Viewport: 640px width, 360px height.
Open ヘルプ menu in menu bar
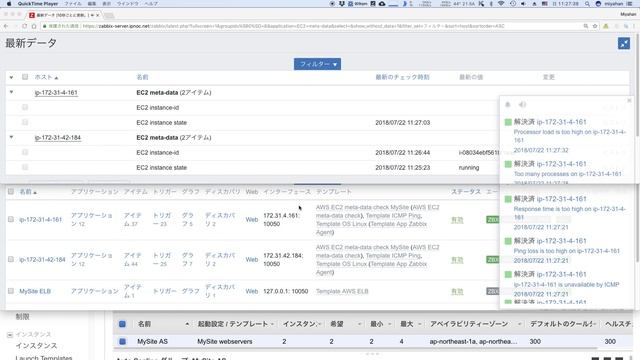pyautogui.click(x=151, y=4)
